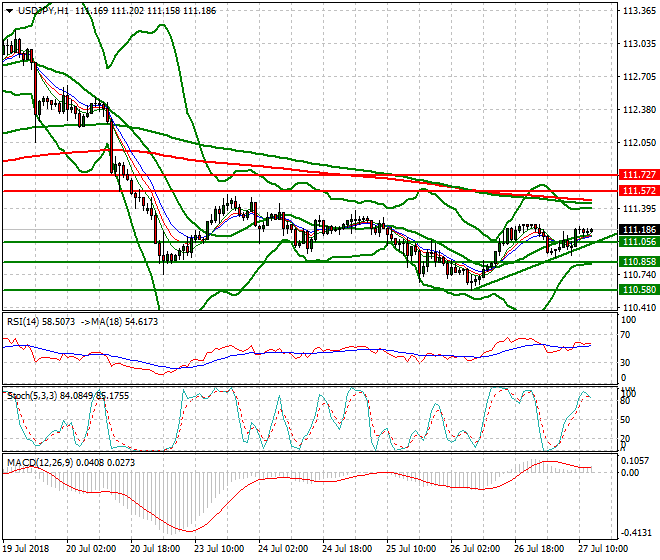
Task: Click the RSI scale value 100
Action: click(630, 320)
